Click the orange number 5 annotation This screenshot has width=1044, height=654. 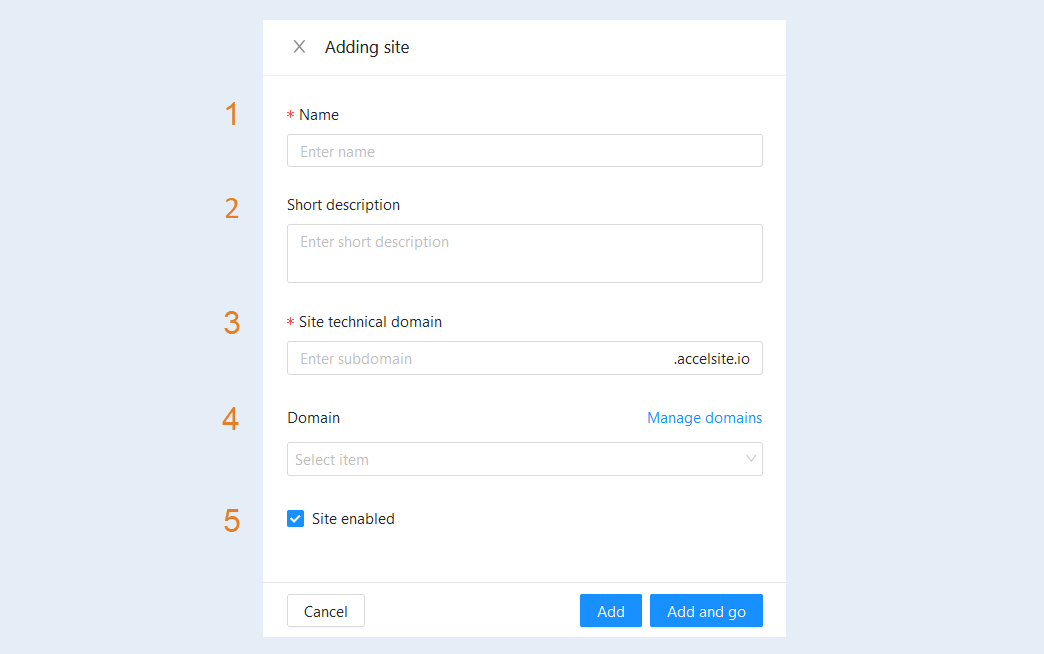click(232, 521)
